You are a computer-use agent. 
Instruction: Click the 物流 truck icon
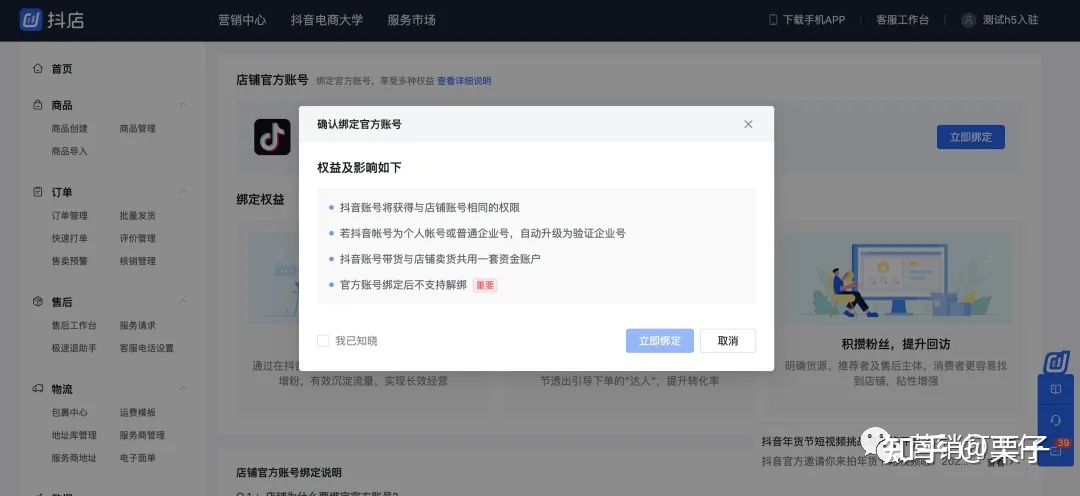click(x=38, y=389)
